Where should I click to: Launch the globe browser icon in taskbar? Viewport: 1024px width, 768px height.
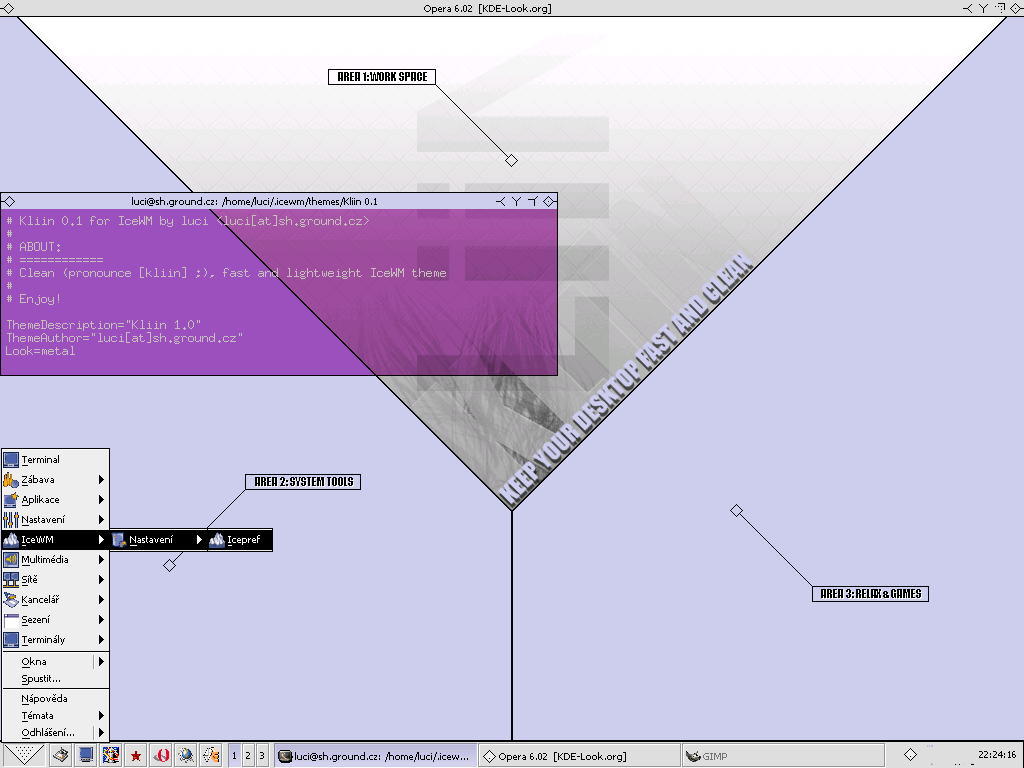pos(186,756)
